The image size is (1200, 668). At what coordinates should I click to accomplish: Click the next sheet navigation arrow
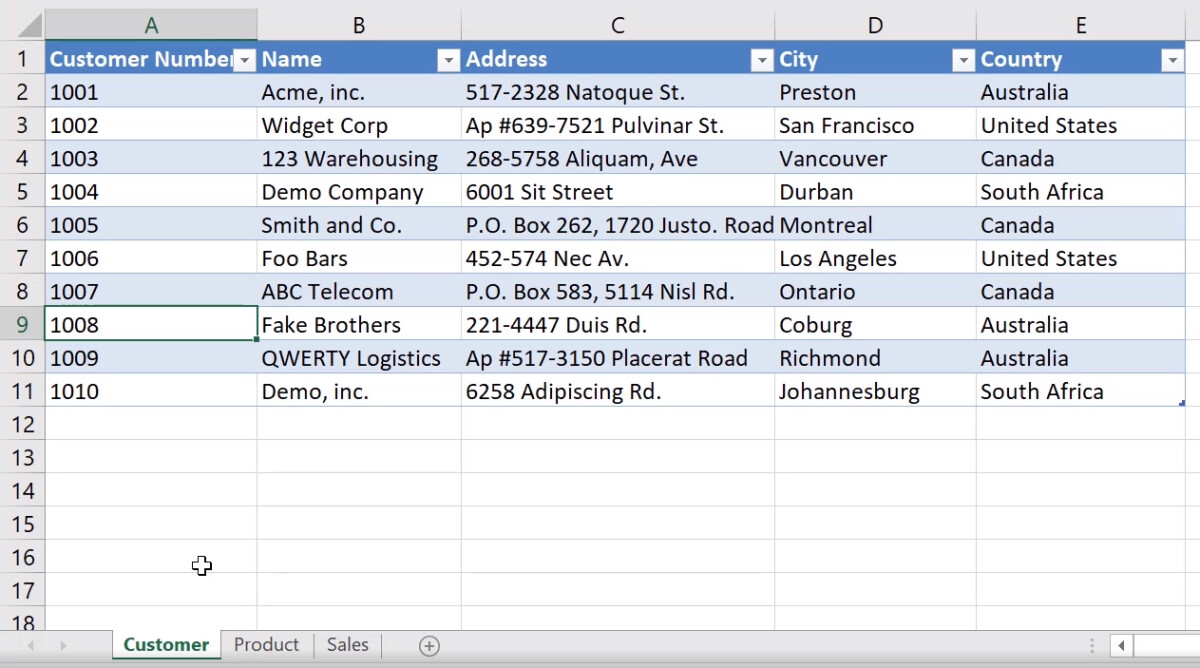pos(63,646)
